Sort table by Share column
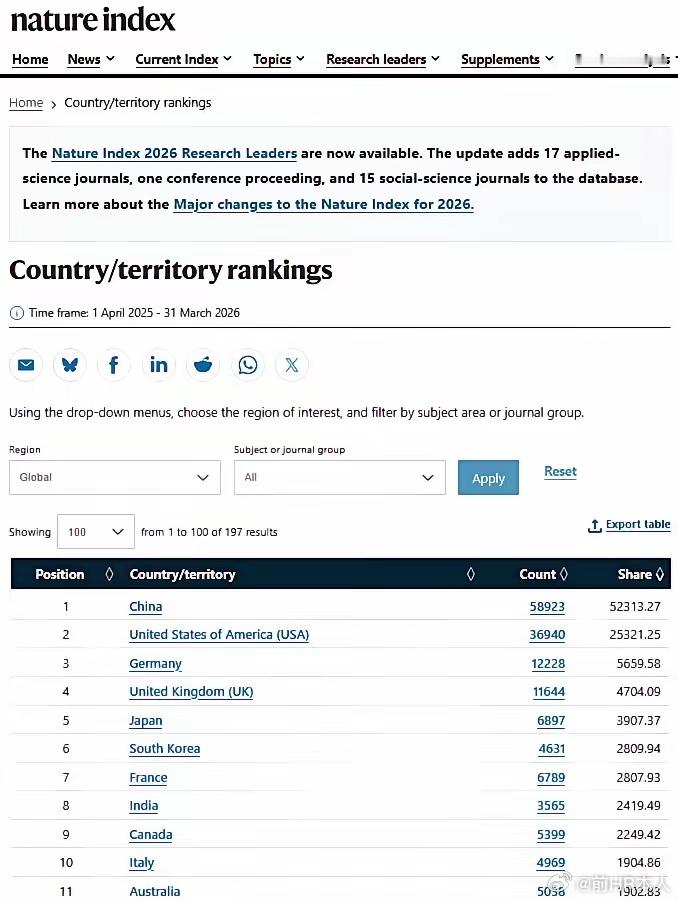678x900 pixels. point(641,574)
